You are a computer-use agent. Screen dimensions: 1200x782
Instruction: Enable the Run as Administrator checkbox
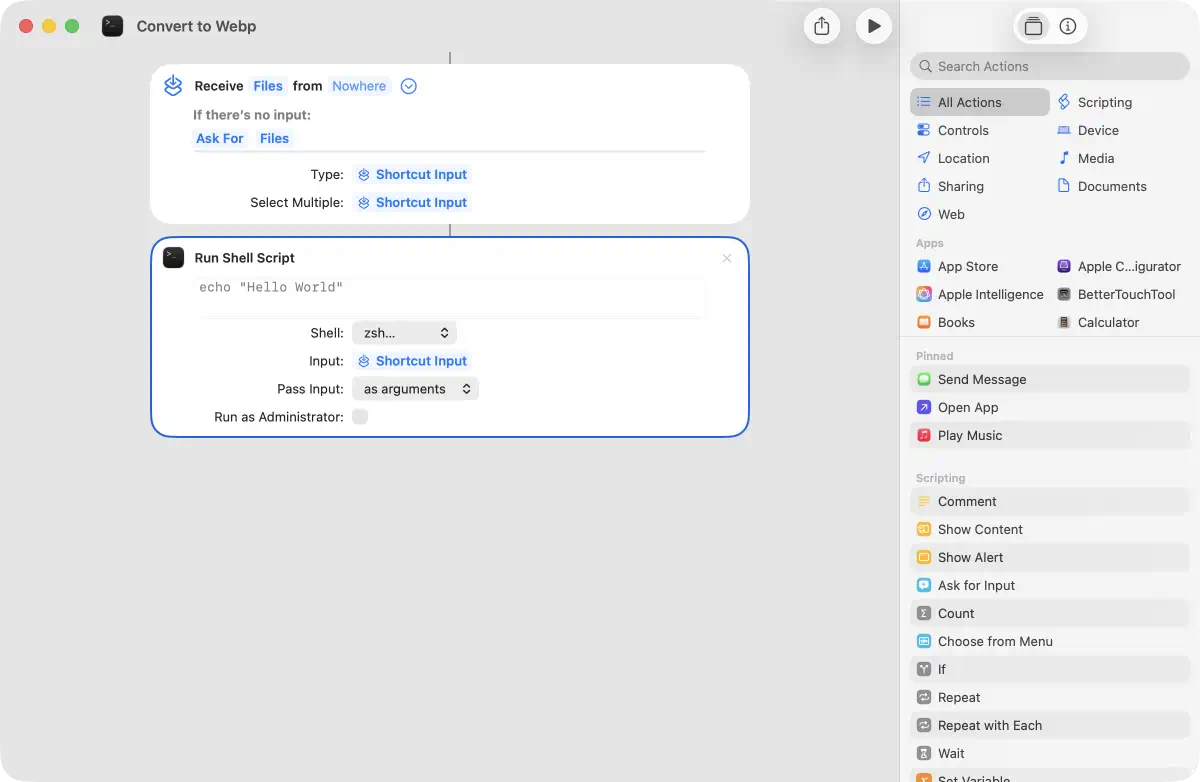tap(360, 417)
